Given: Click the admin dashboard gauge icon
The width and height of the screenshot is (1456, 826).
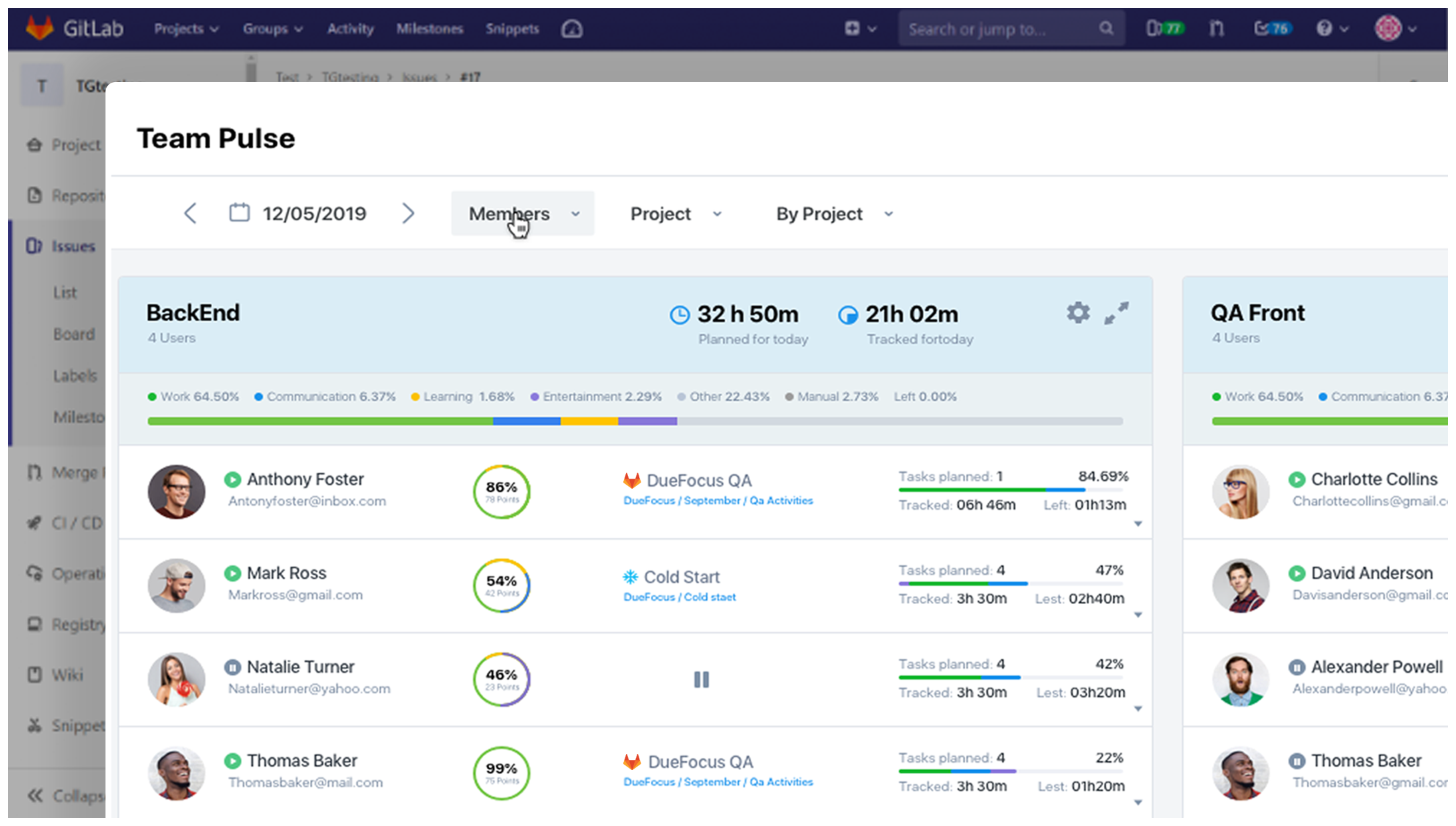Looking at the screenshot, I should 571,29.
